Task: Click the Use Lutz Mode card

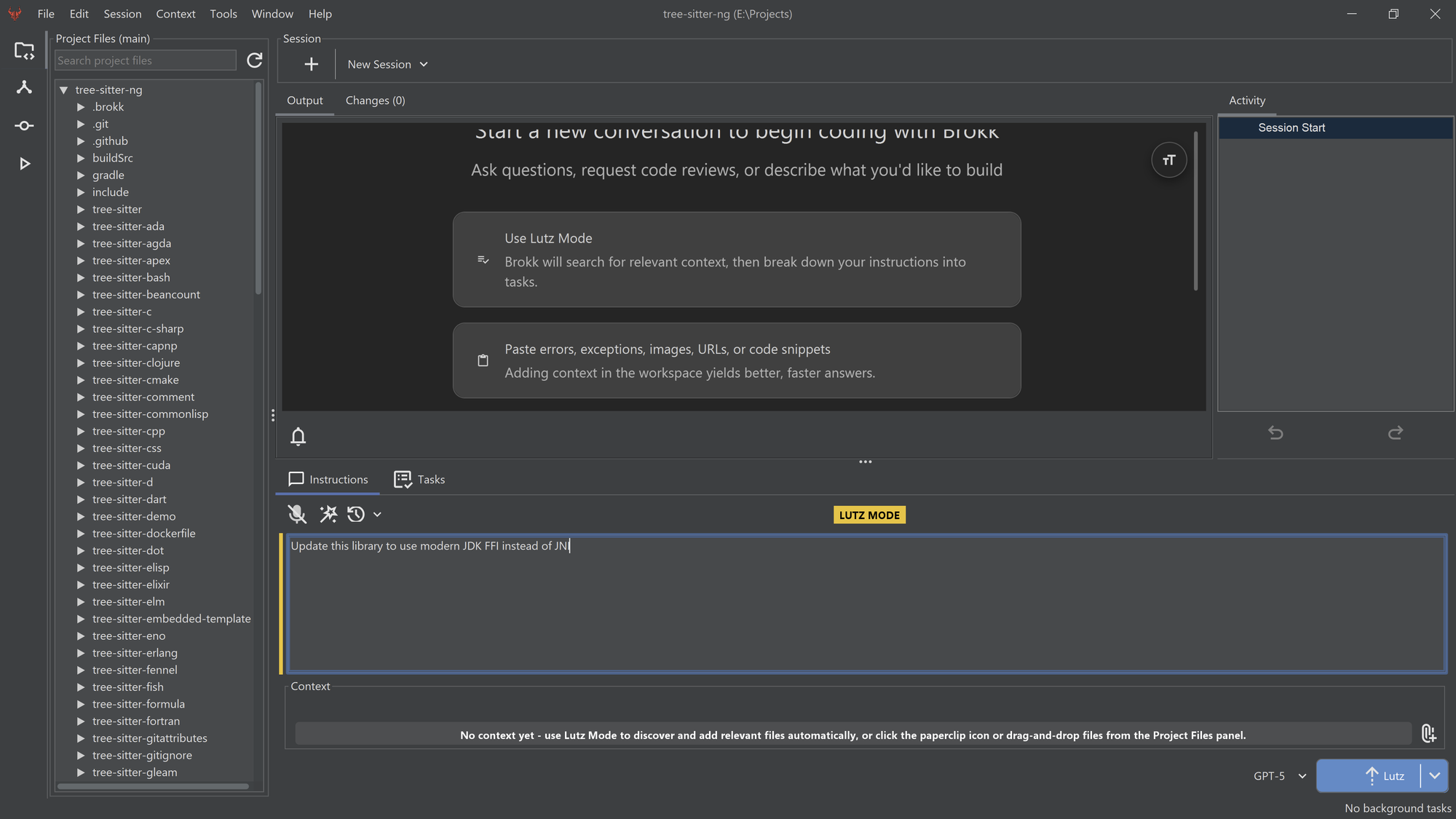Action: [x=736, y=259]
